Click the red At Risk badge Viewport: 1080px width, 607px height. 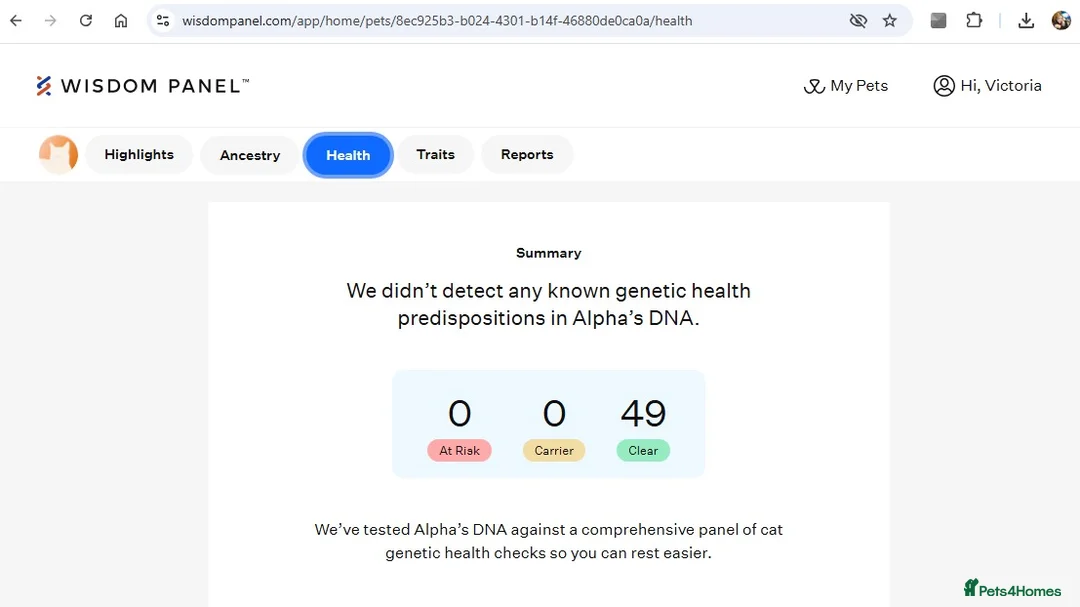point(460,451)
